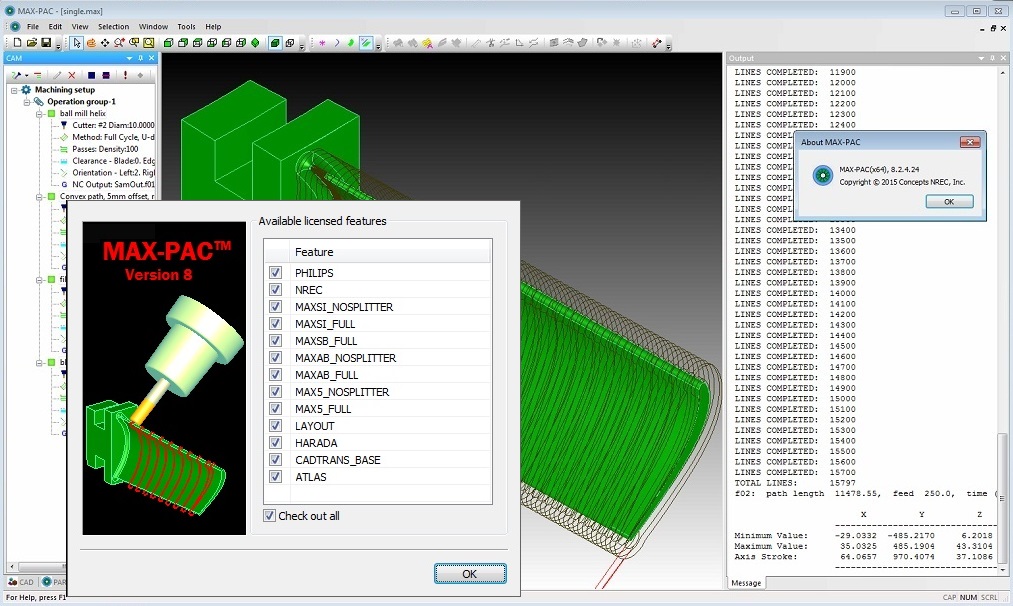The image size is (1013, 606).
Task: Open the Output panel dropdown arrow
Action: 981,58
